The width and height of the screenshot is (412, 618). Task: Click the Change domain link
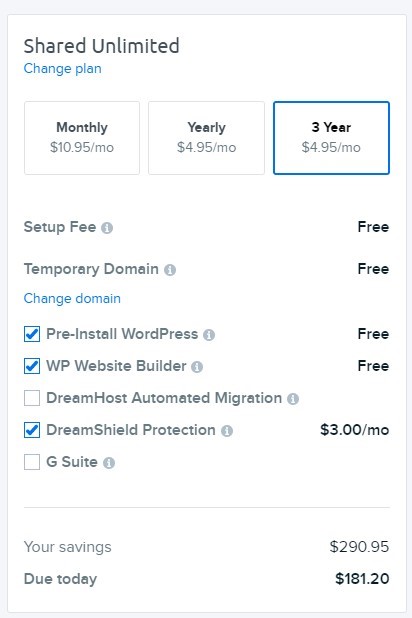(72, 298)
